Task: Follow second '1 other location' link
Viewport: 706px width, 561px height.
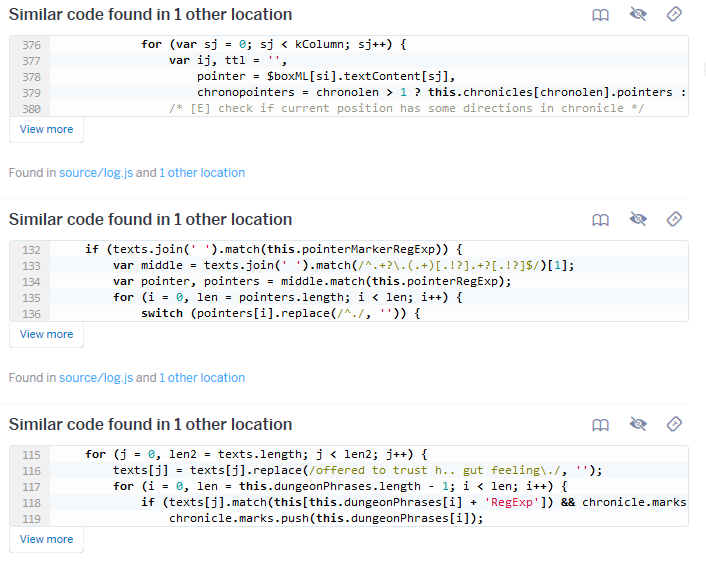Action: point(202,378)
